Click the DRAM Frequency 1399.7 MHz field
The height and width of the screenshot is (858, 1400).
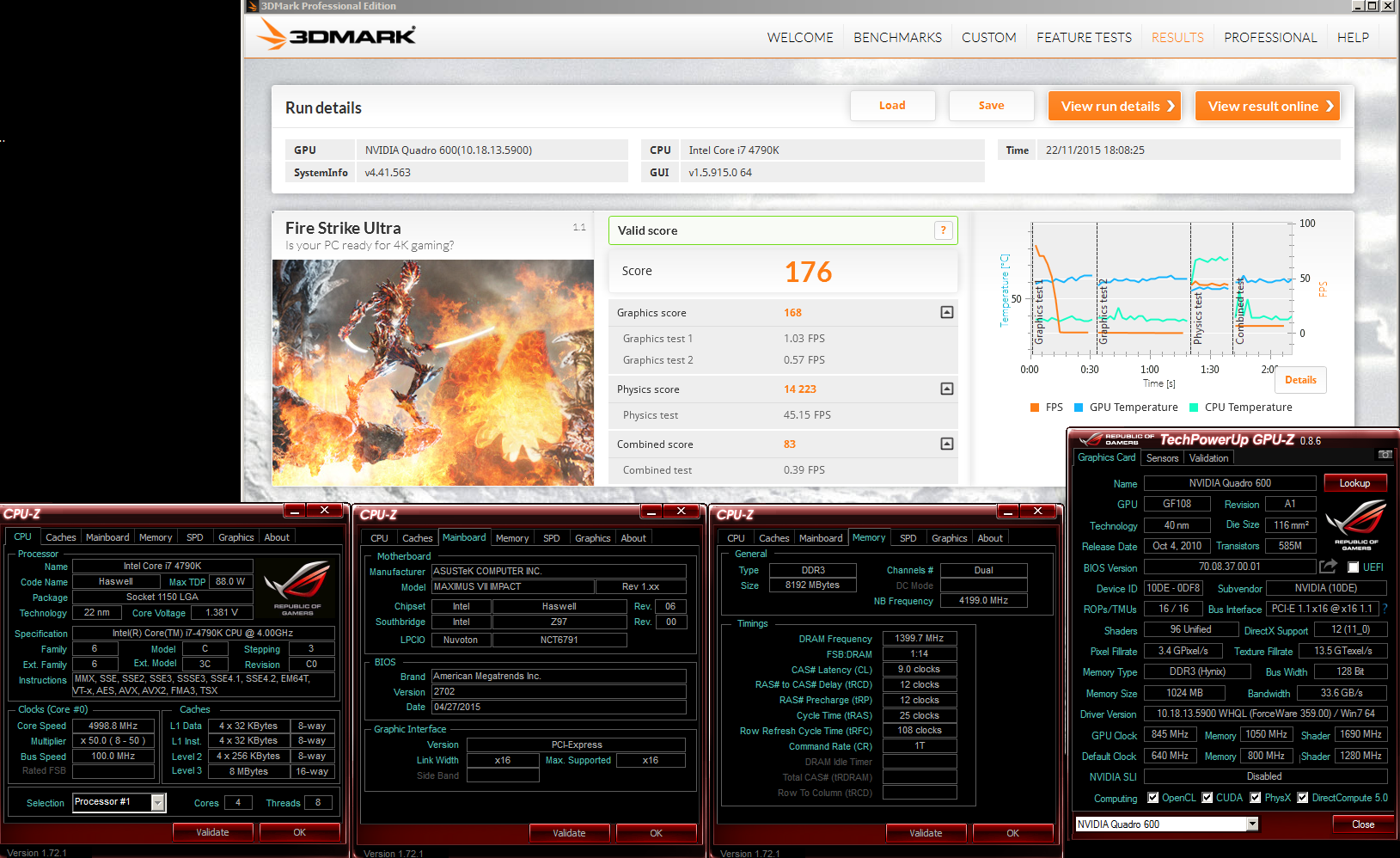point(920,638)
